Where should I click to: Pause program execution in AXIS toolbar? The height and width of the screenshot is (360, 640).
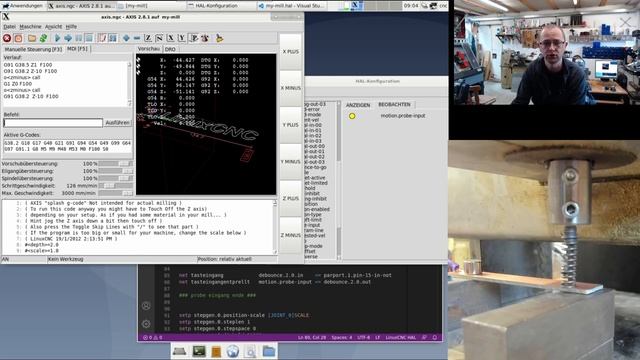[x=78, y=38]
